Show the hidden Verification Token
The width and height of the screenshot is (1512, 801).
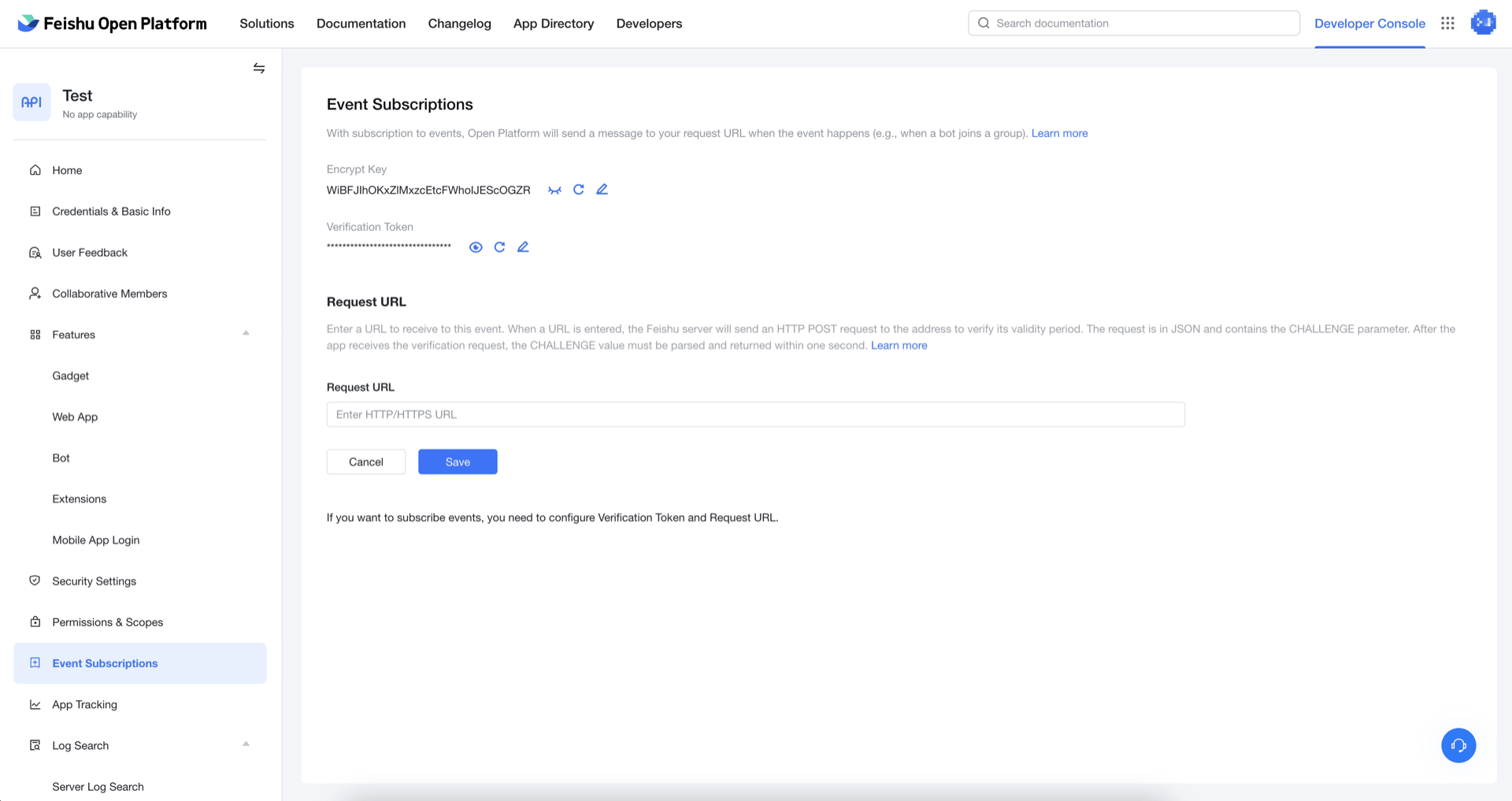point(476,247)
